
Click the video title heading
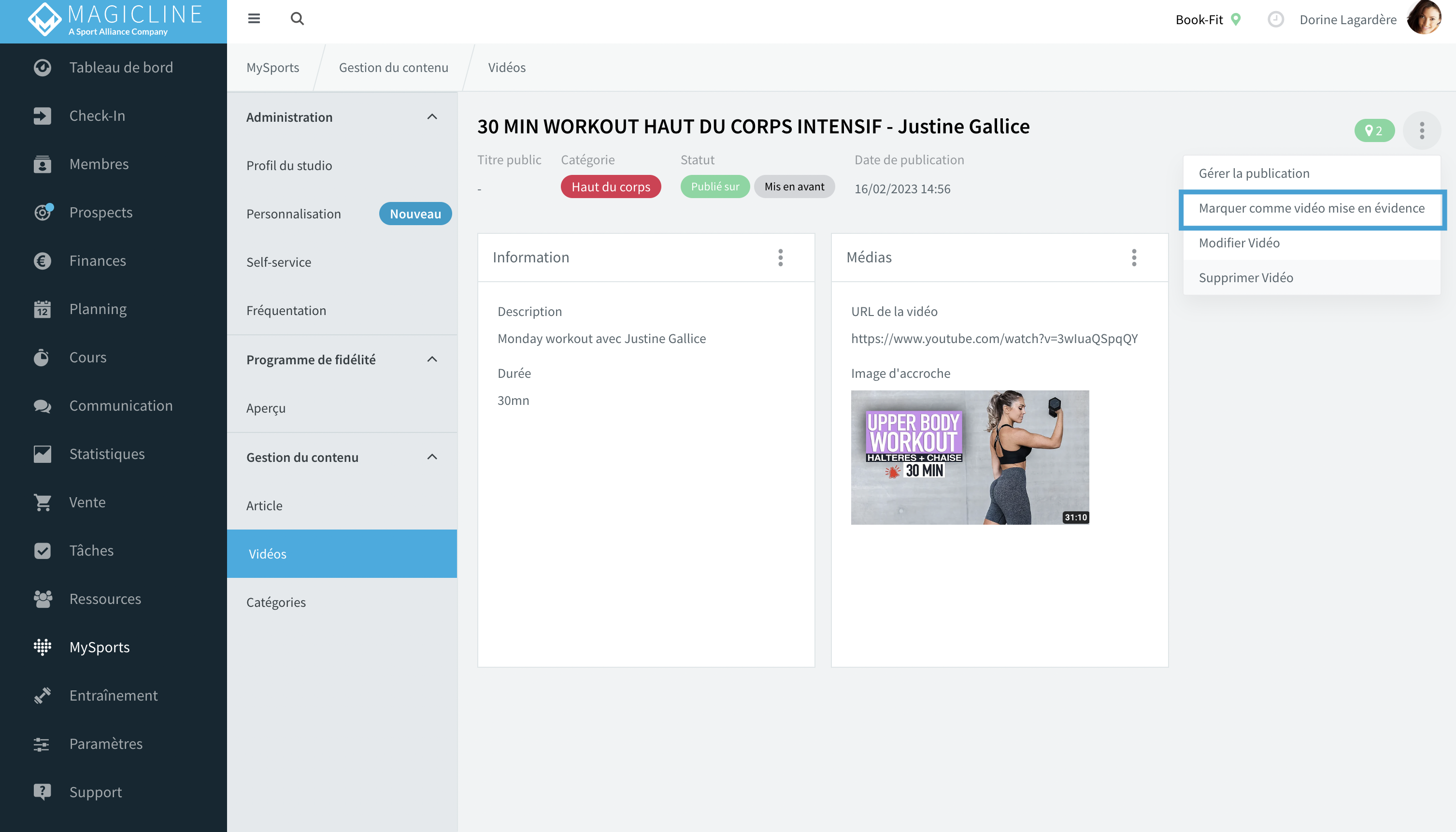coord(754,126)
